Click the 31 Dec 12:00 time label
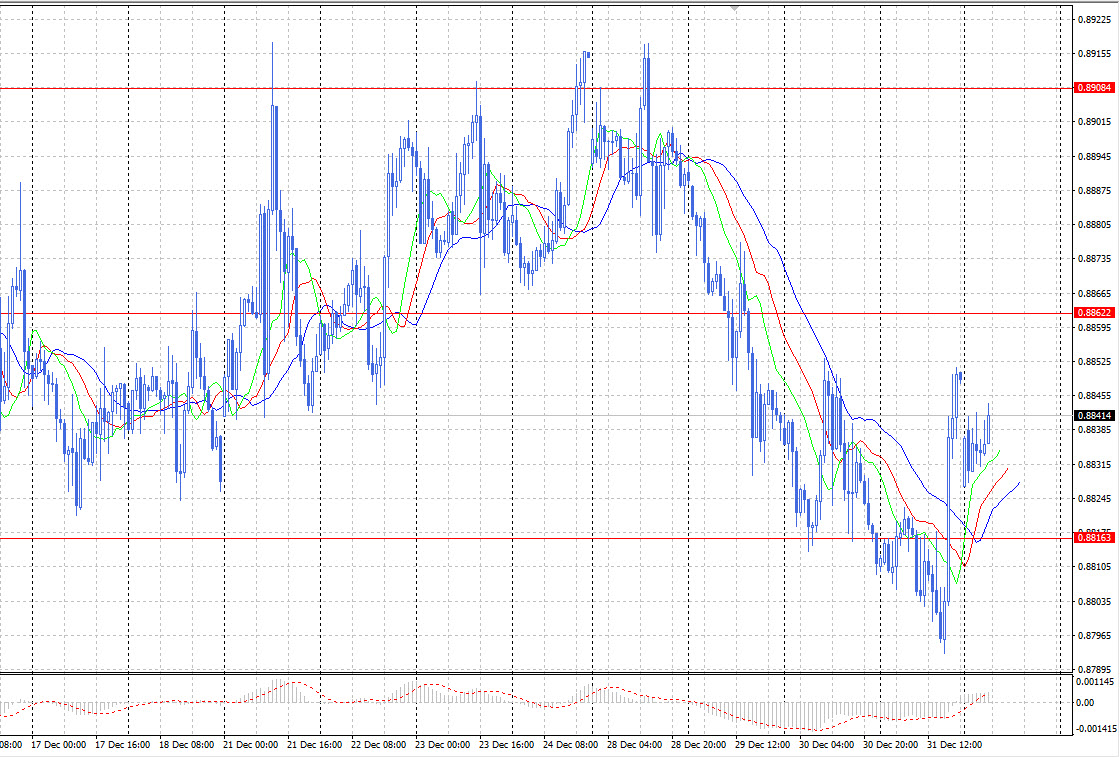Viewport: 1120px width, 757px height. point(954,745)
